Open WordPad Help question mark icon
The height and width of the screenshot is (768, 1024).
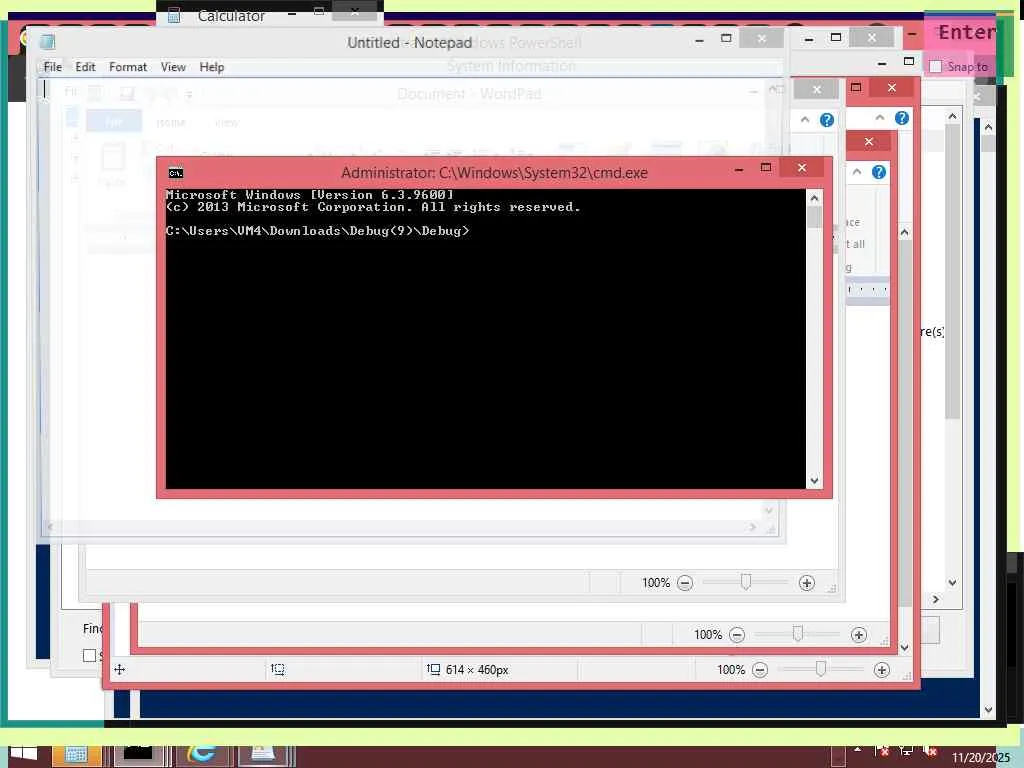pos(827,120)
